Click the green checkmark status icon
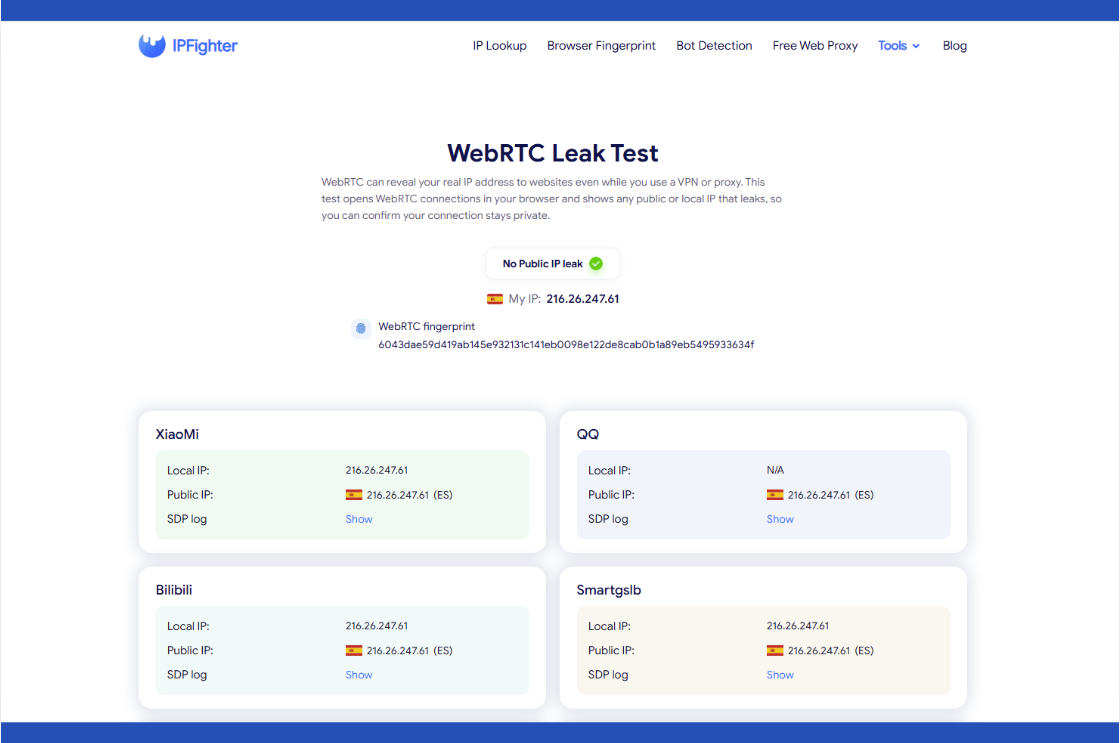Image resolution: width=1120 pixels, height=743 pixels. [596, 264]
